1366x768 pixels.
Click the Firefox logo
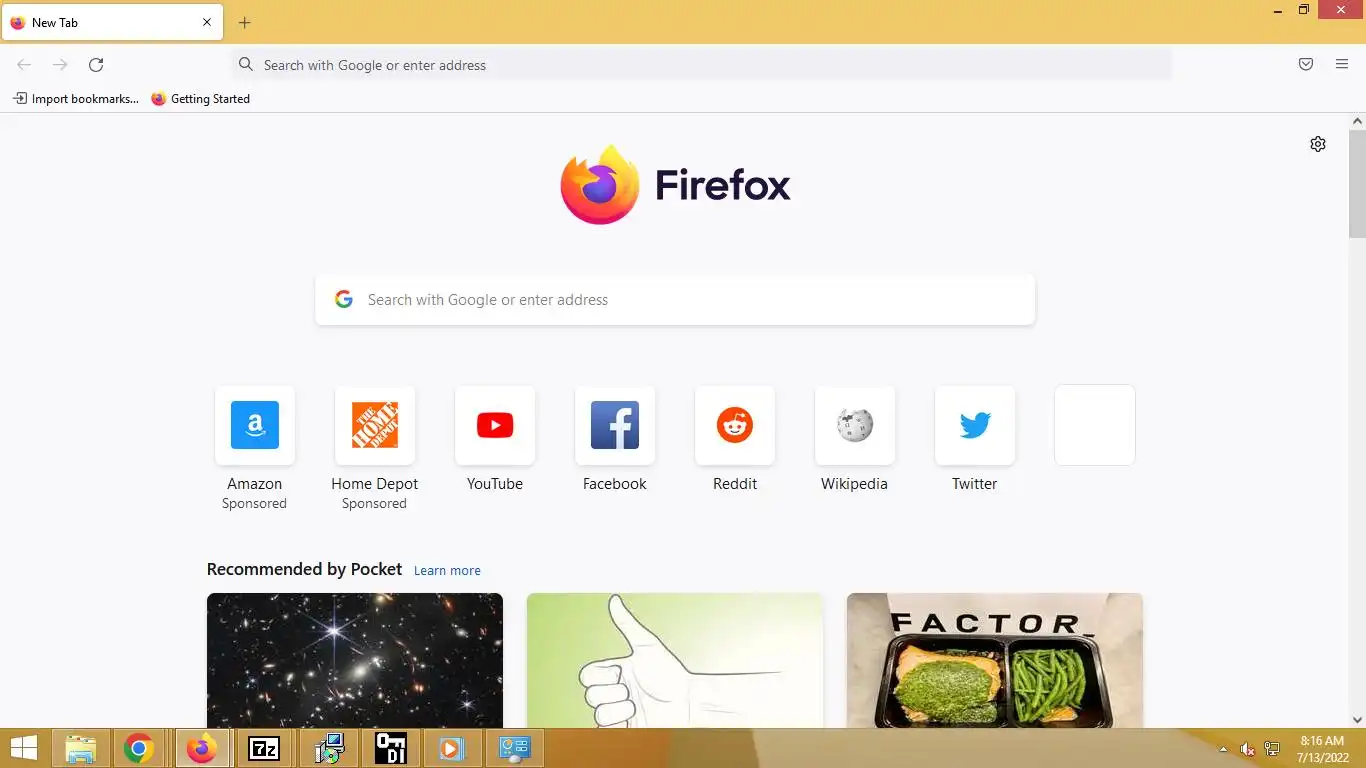coord(675,185)
